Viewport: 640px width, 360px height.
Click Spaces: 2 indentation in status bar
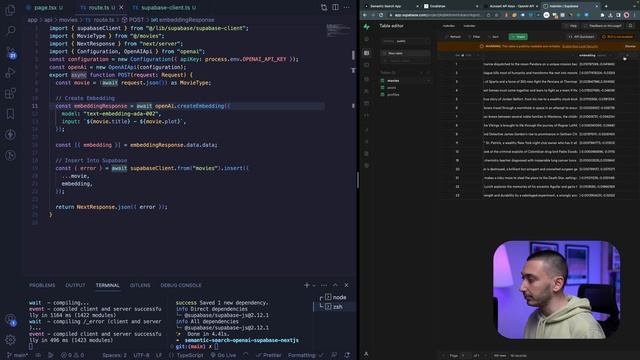(x=114, y=355)
